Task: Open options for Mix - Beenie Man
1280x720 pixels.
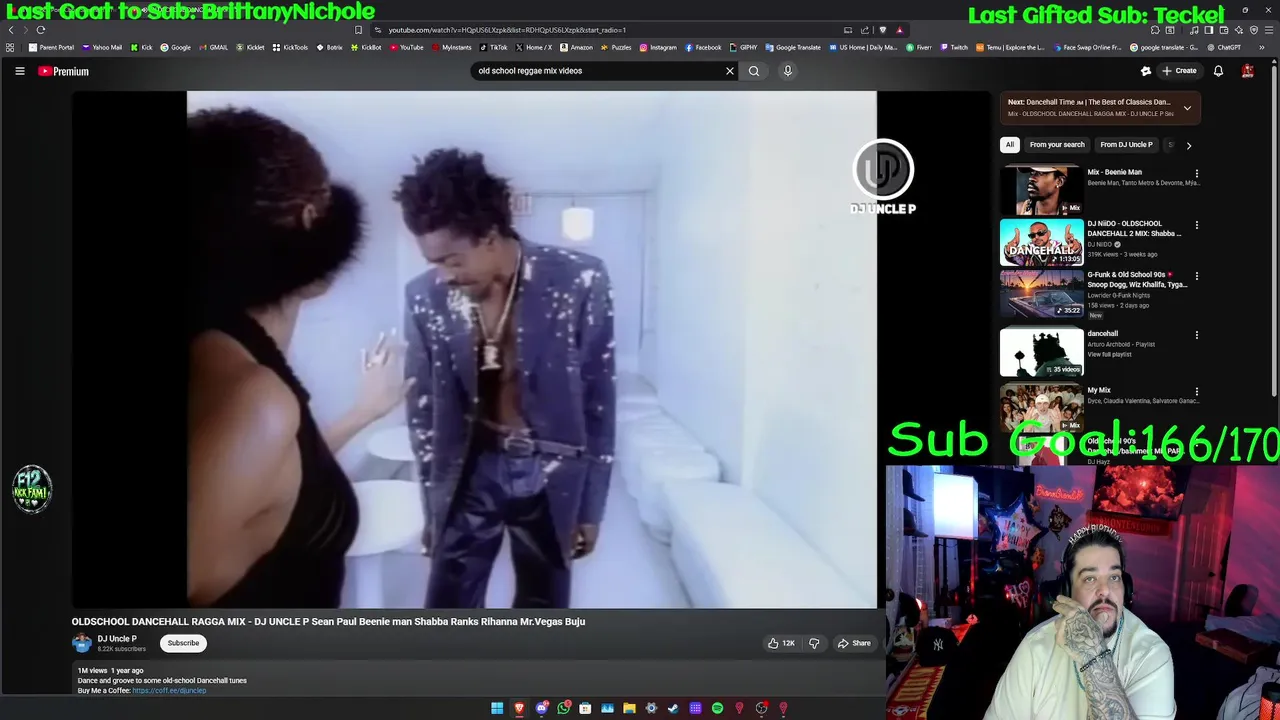Action: (x=1196, y=173)
